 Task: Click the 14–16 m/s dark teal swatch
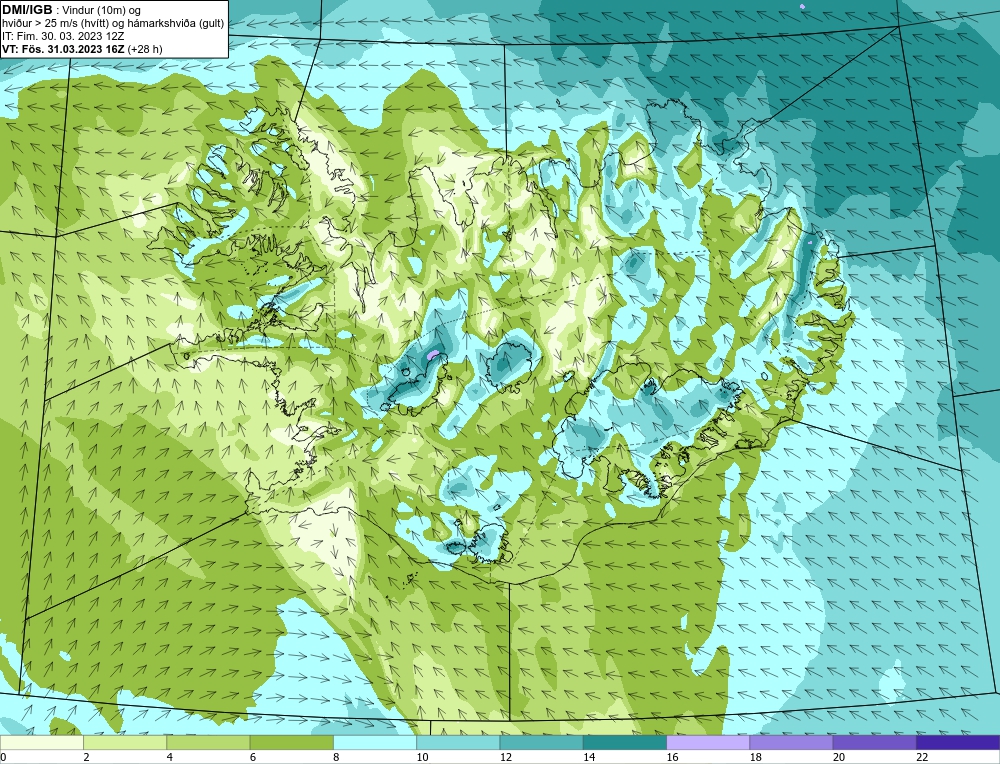[625, 743]
